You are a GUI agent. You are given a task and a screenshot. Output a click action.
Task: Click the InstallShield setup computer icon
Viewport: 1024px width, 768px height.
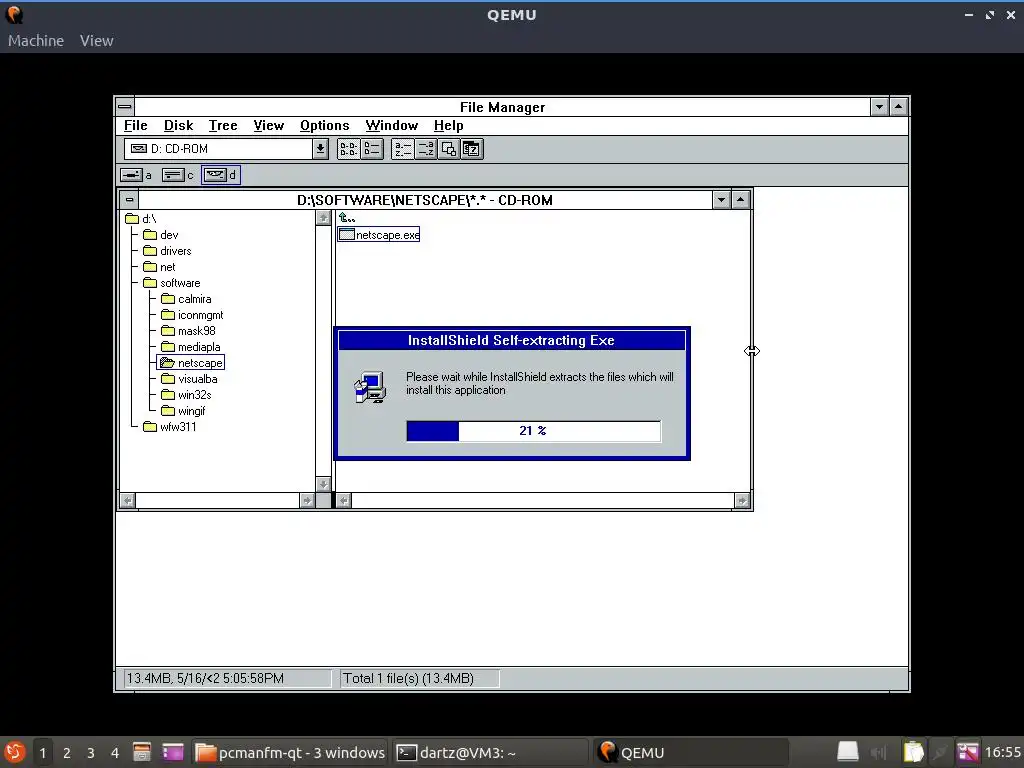[x=370, y=387]
